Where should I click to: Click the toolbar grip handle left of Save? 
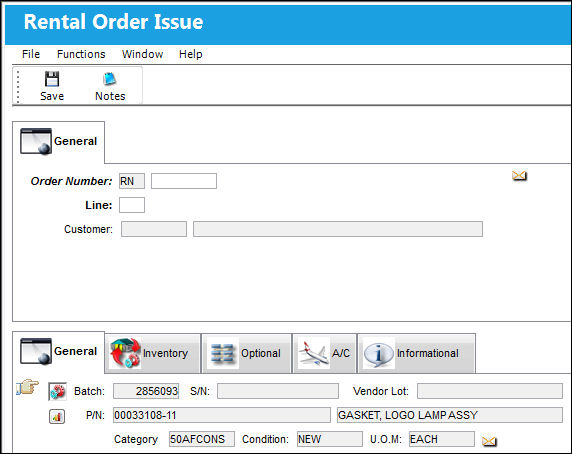[18, 86]
